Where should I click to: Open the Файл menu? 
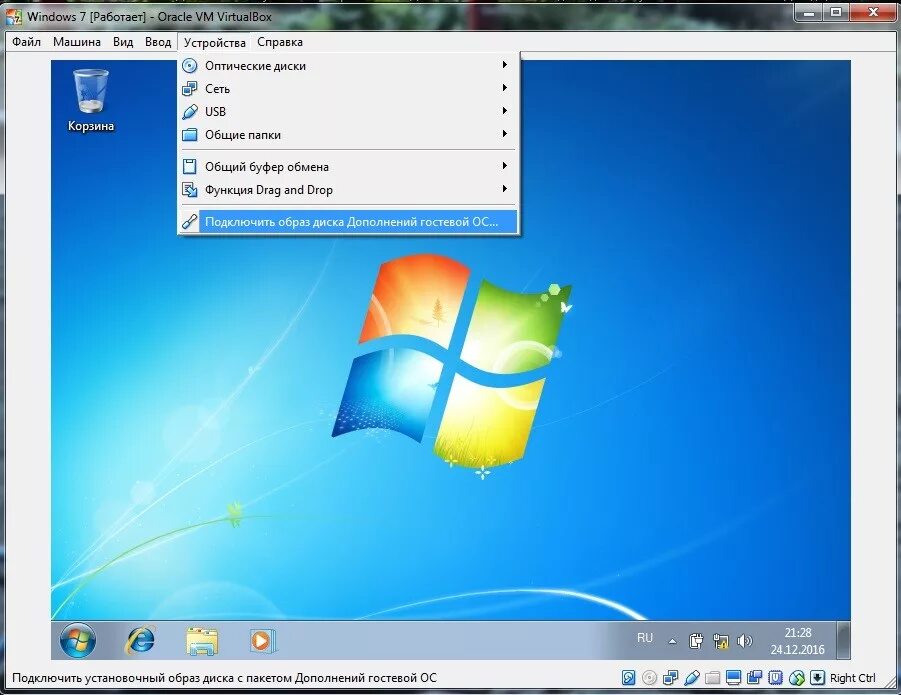point(26,42)
